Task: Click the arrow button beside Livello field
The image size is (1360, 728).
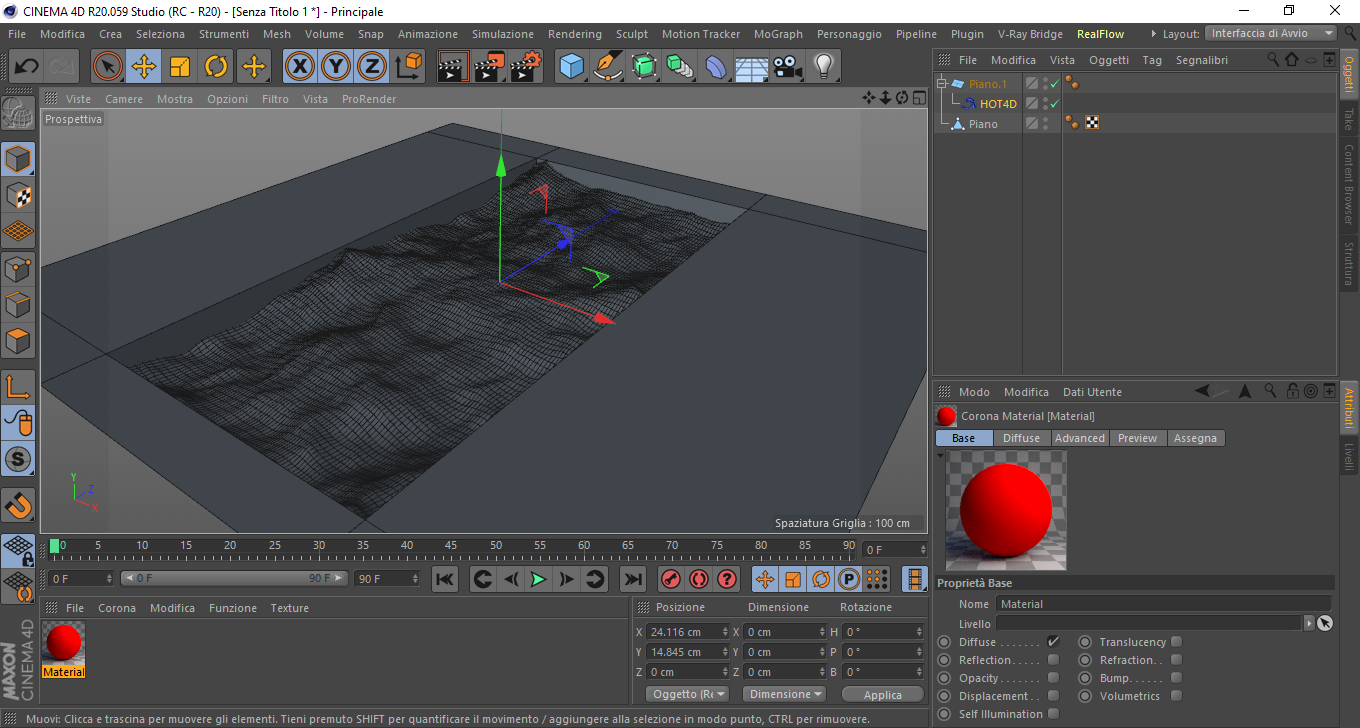Action: [1309, 623]
